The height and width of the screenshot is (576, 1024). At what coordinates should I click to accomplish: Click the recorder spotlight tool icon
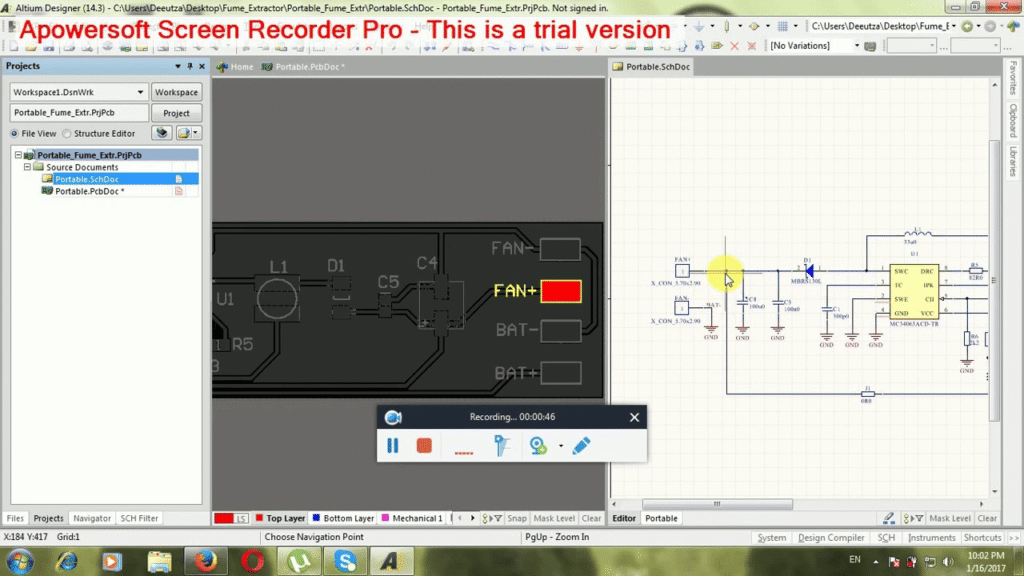pos(502,445)
